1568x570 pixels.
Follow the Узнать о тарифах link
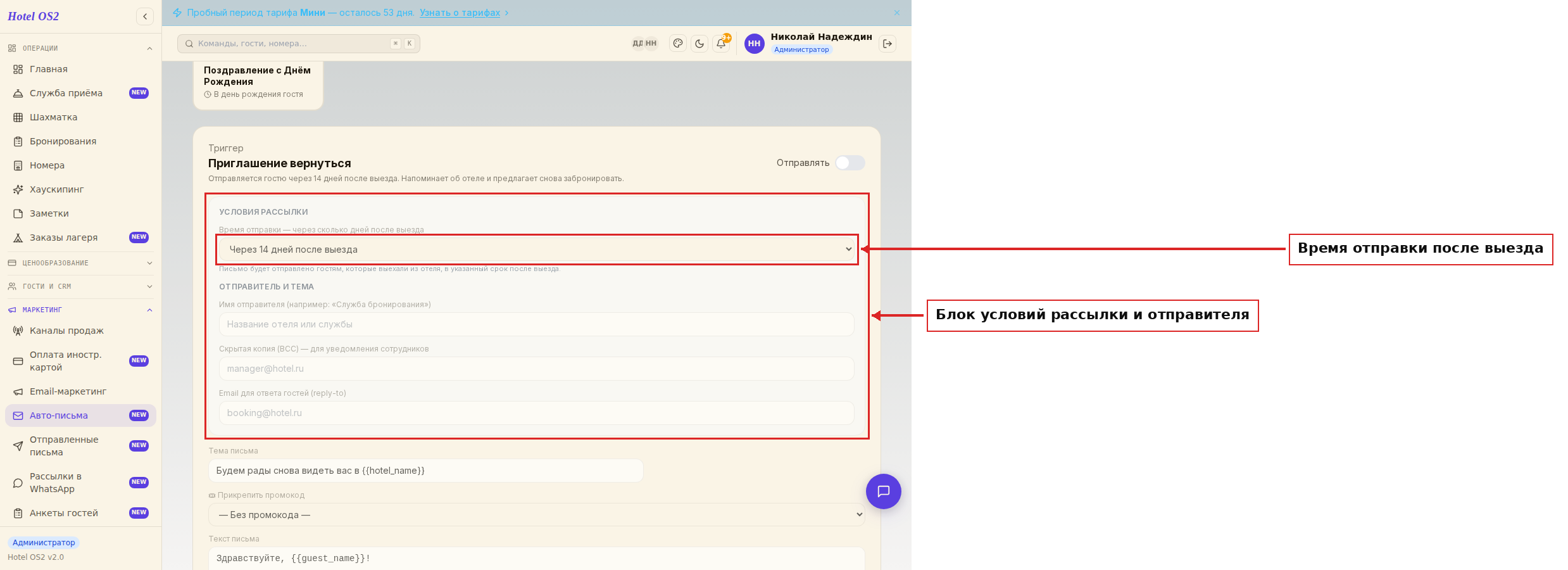click(460, 13)
